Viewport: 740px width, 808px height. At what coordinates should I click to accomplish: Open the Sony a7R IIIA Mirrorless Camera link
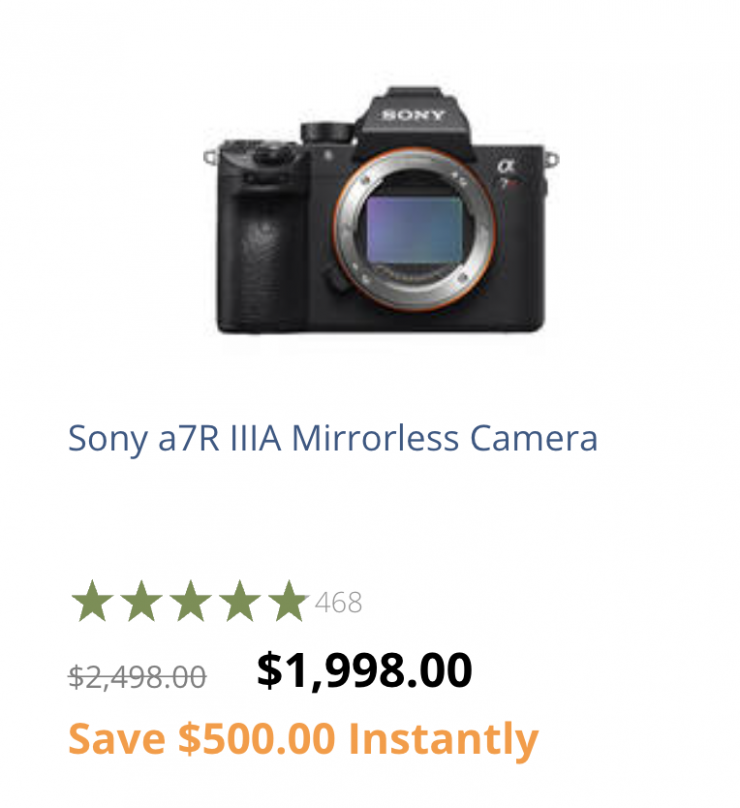point(332,438)
